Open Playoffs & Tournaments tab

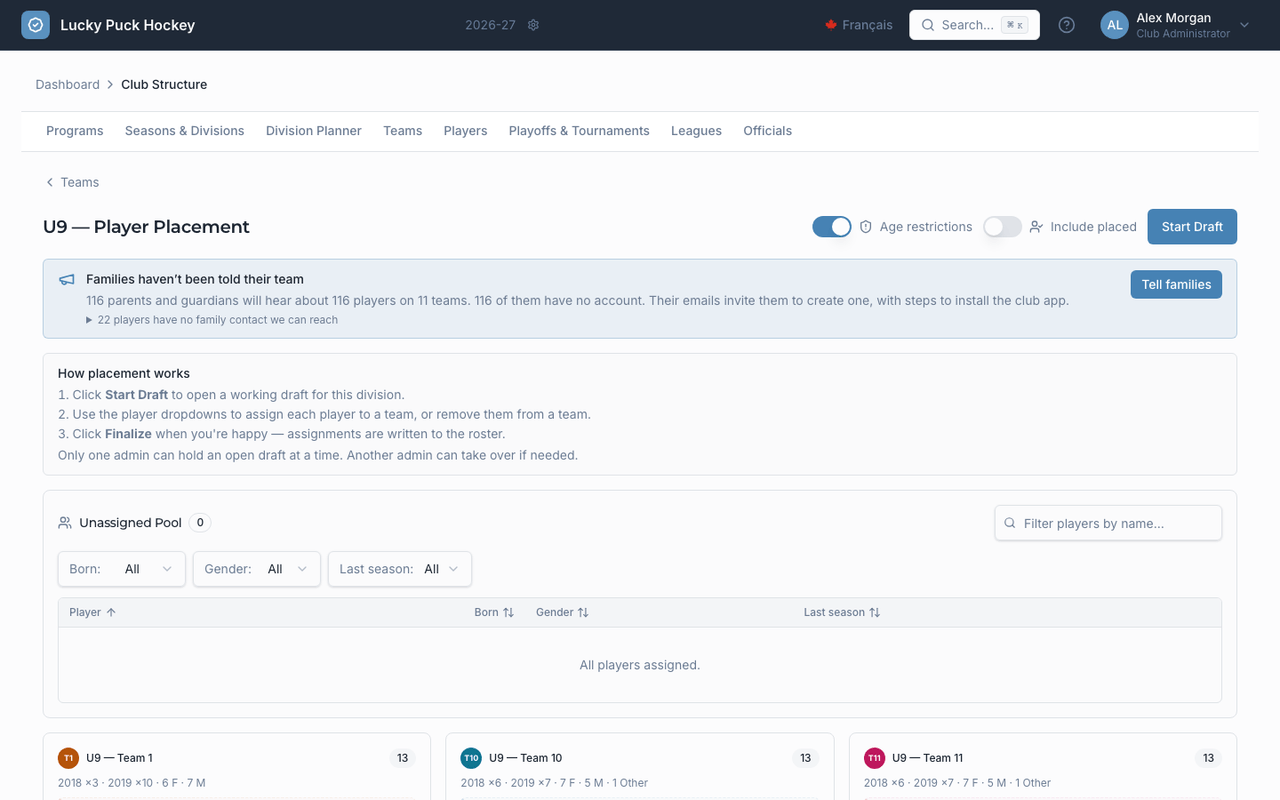click(579, 131)
